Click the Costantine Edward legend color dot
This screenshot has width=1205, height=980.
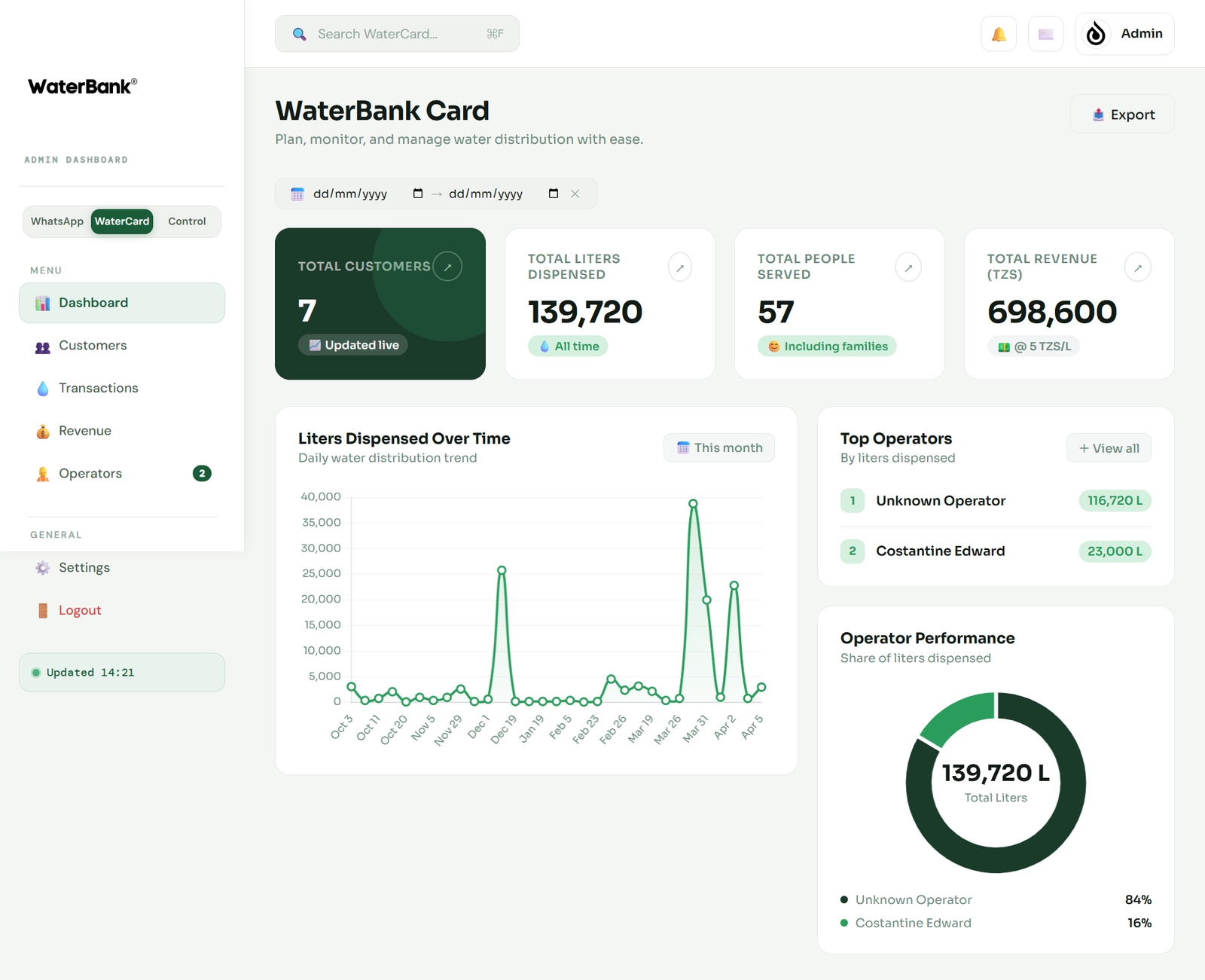(843, 923)
